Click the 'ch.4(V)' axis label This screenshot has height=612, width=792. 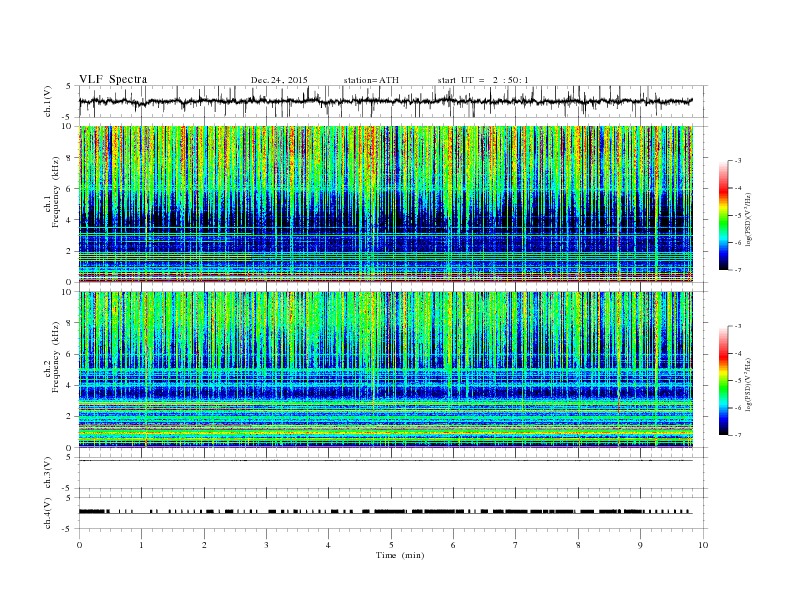(x=48, y=514)
